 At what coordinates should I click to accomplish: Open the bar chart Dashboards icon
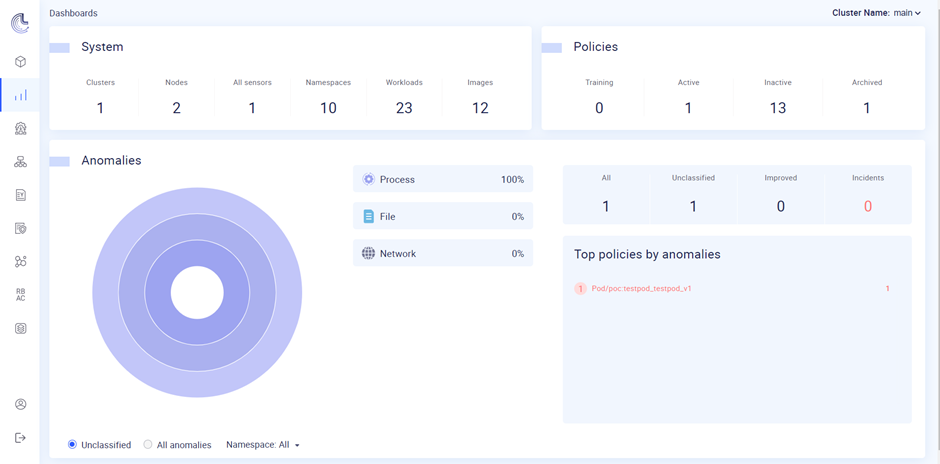coord(20,95)
